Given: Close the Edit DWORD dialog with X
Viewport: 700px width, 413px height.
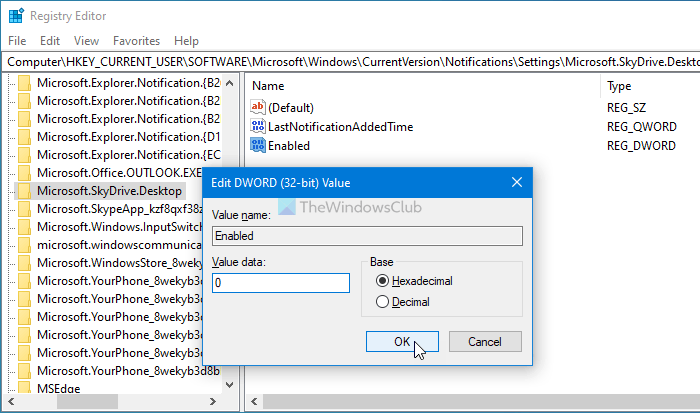Looking at the screenshot, I should pyautogui.click(x=517, y=182).
